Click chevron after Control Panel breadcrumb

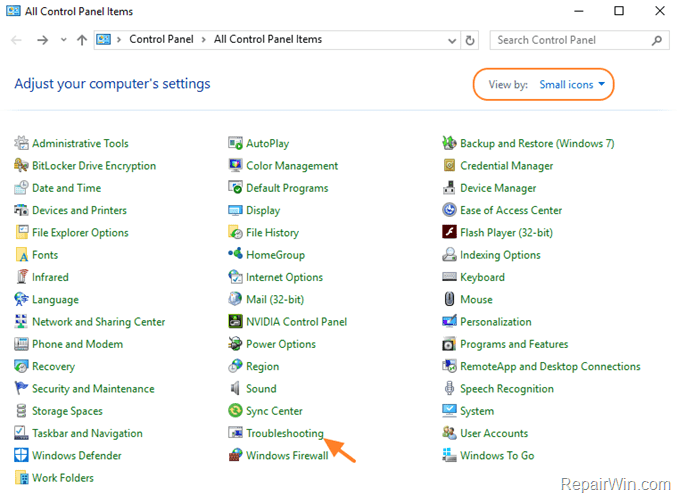point(203,40)
